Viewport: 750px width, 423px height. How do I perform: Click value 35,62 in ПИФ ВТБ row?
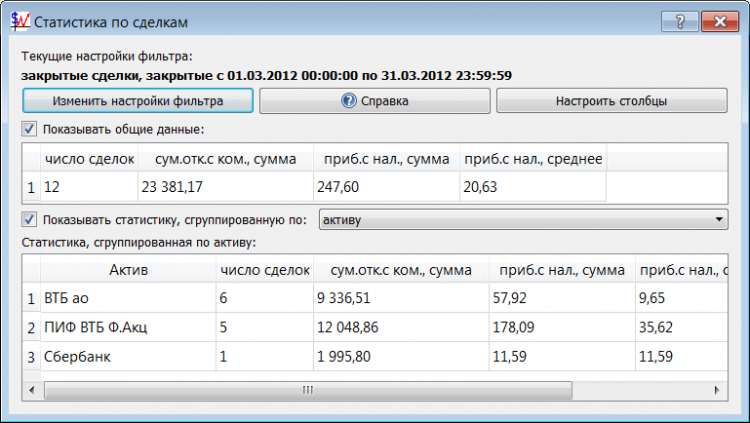[682, 327]
